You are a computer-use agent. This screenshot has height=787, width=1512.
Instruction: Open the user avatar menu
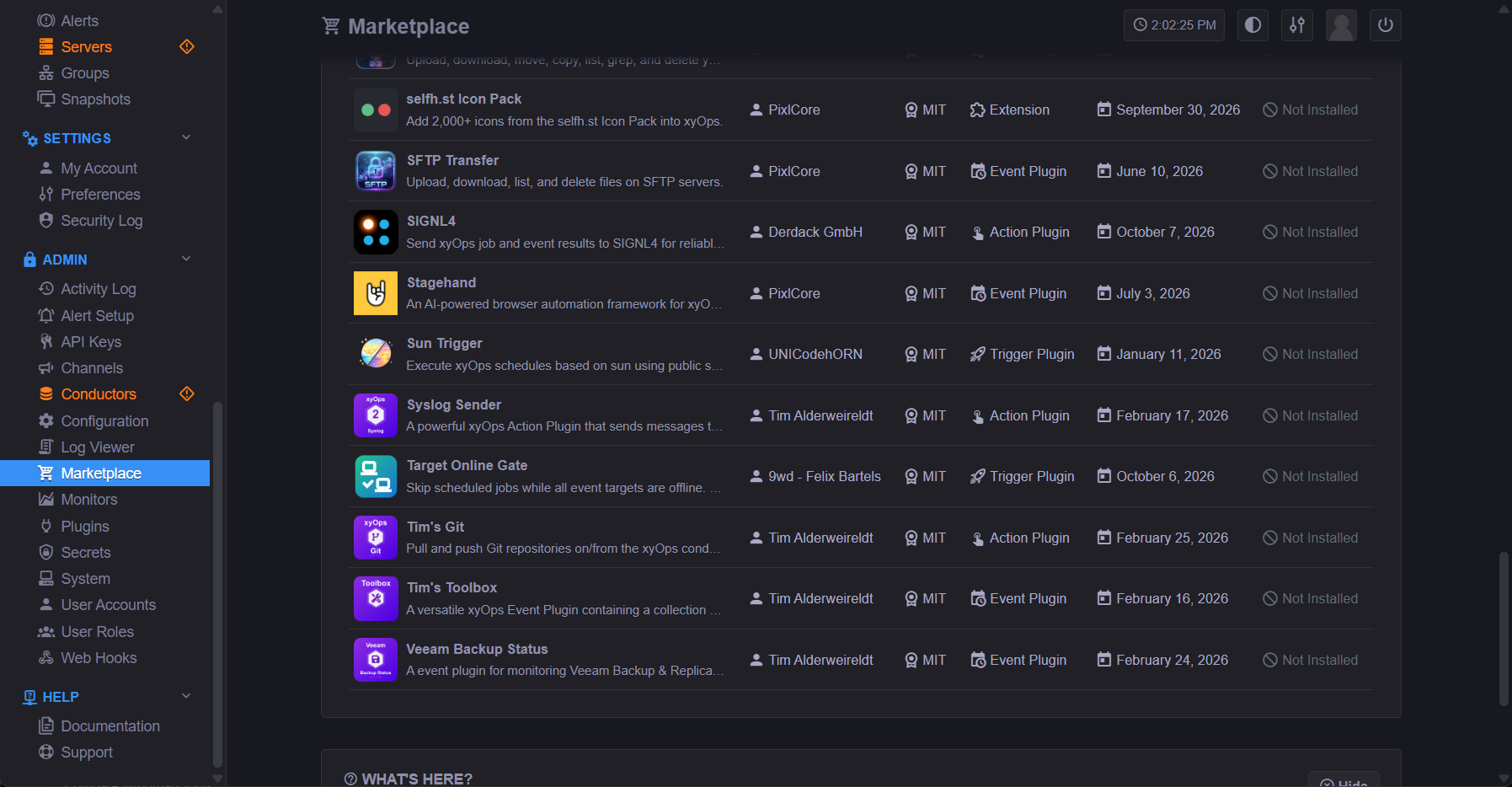1341,25
